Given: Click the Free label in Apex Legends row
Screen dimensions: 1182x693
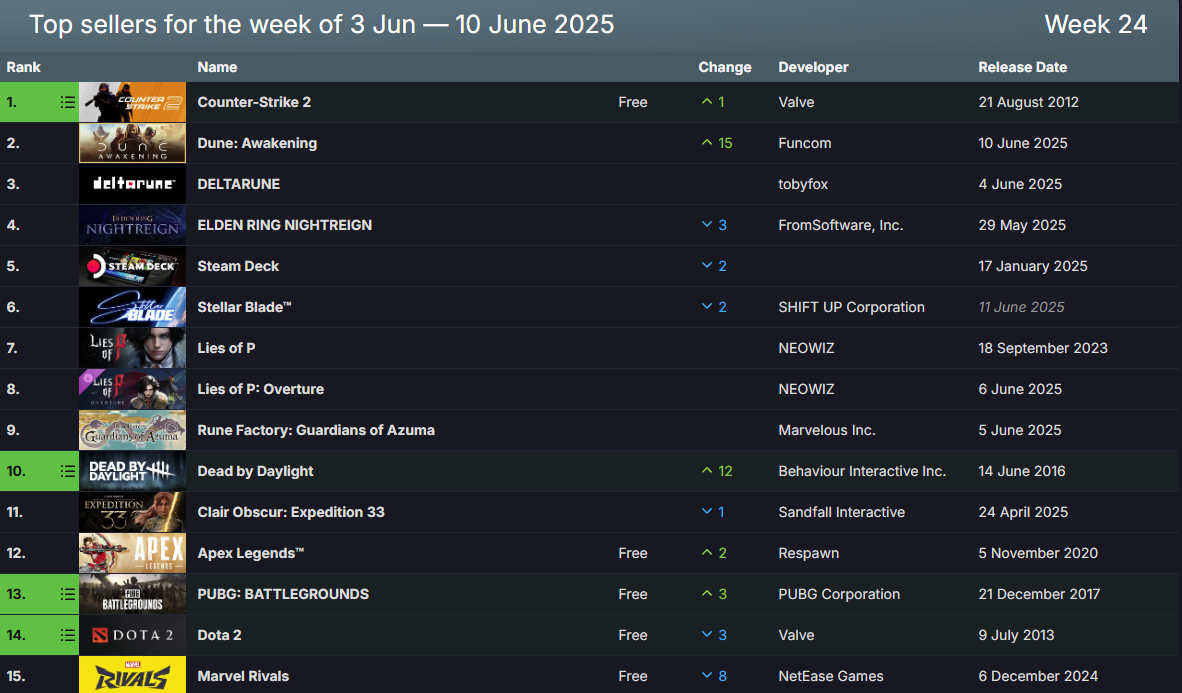Looking at the screenshot, I should tap(632, 553).
